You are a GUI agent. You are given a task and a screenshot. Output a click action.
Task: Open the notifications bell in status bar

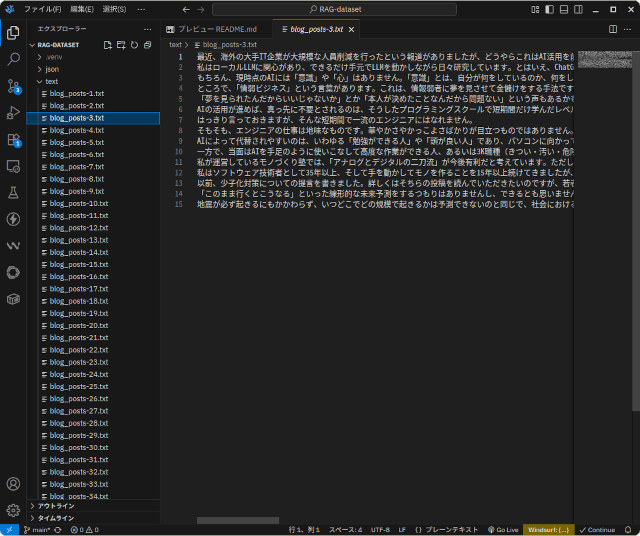[x=628, y=530]
